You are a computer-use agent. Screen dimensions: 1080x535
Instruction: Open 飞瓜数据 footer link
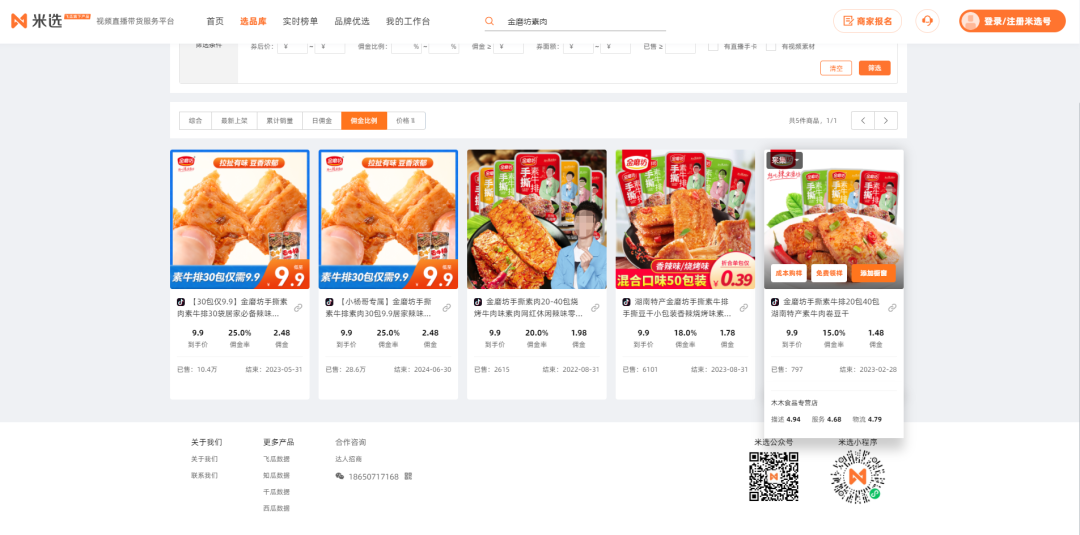click(x=276, y=459)
